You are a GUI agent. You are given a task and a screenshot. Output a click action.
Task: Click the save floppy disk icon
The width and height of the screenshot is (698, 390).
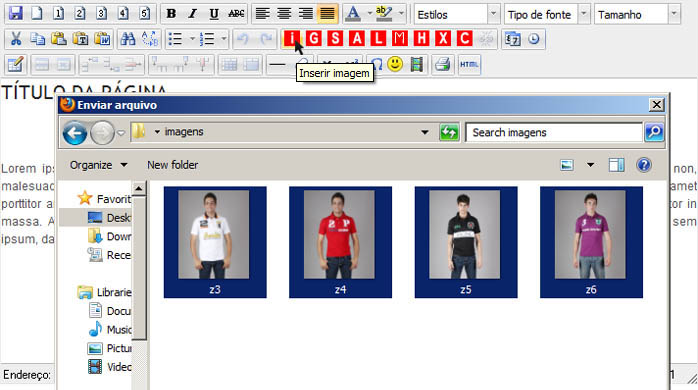coord(16,13)
